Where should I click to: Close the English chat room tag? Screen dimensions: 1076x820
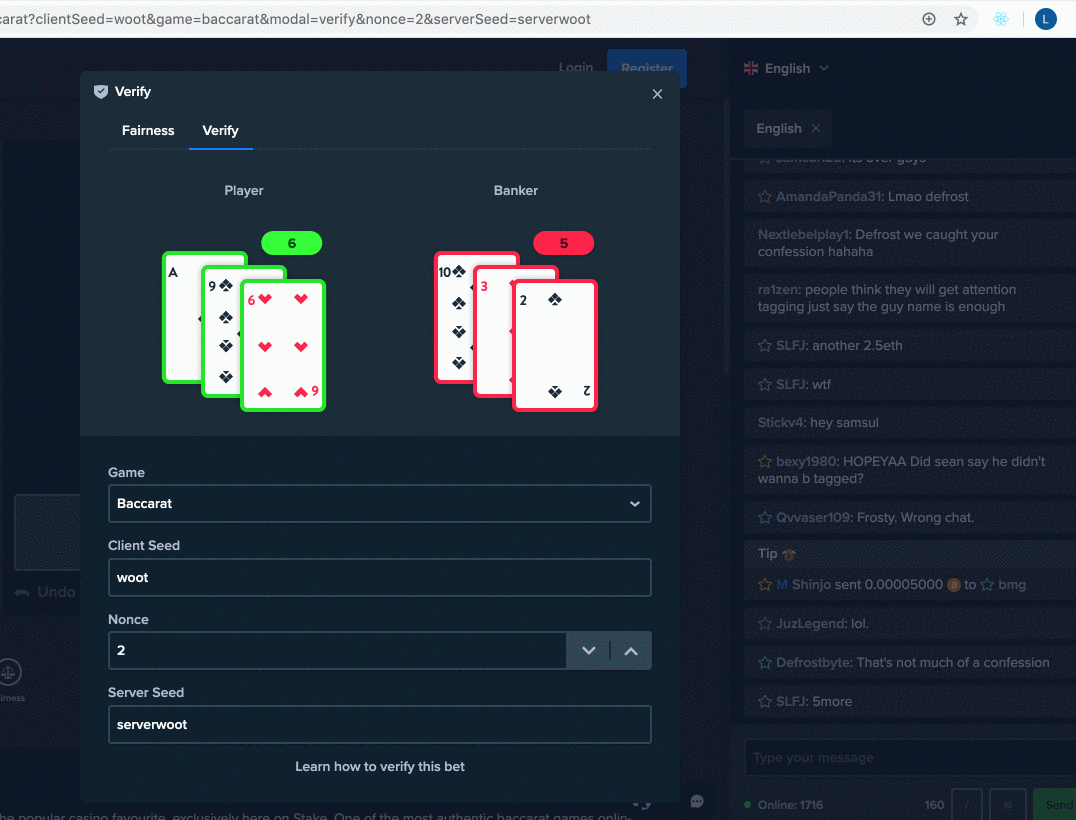coord(815,128)
